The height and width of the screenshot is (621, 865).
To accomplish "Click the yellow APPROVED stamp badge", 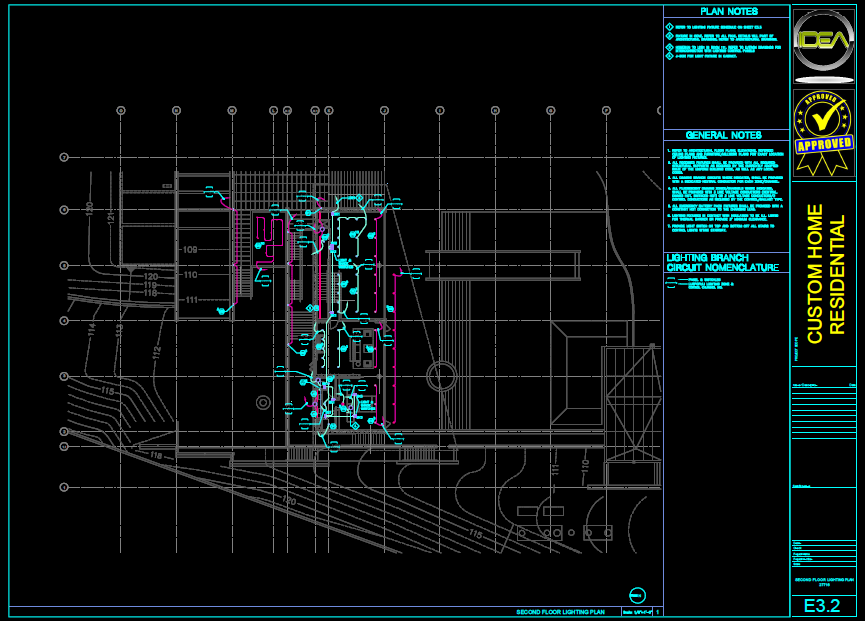I will [x=824, y=134].
